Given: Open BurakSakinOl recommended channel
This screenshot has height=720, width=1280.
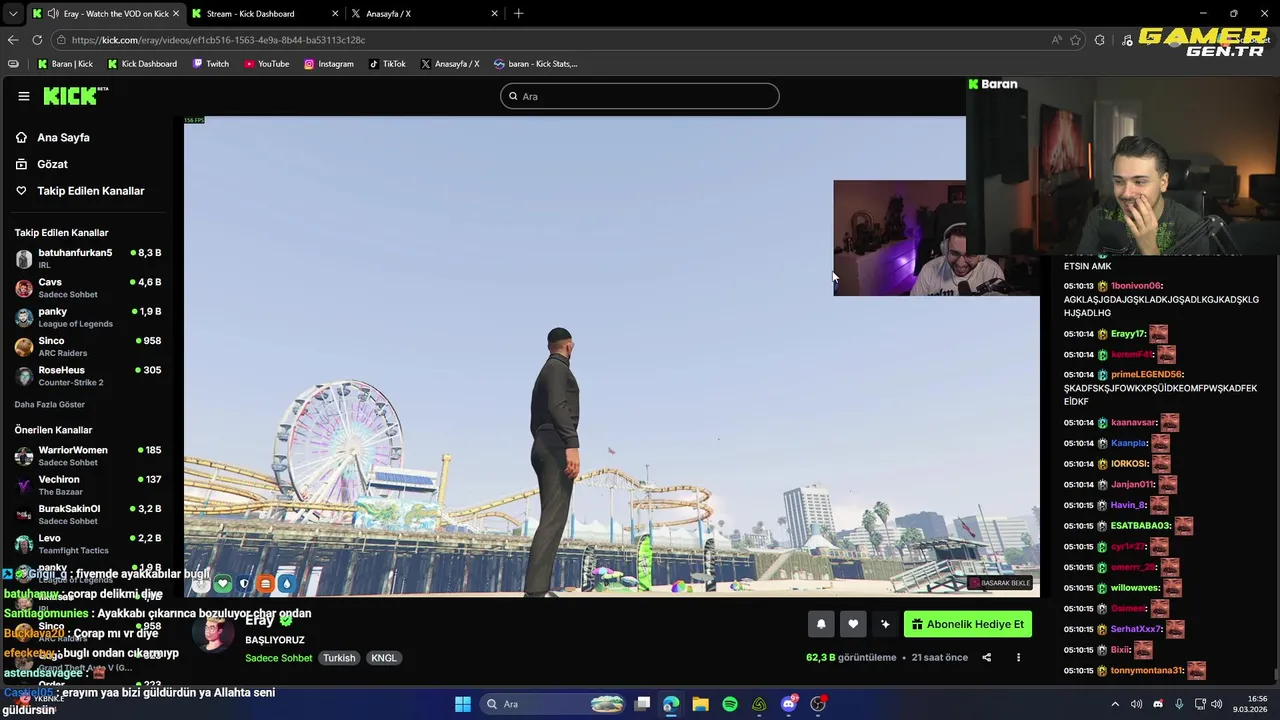Looking at the screenshot, I should pyautogui.click(x=88, y=514).
